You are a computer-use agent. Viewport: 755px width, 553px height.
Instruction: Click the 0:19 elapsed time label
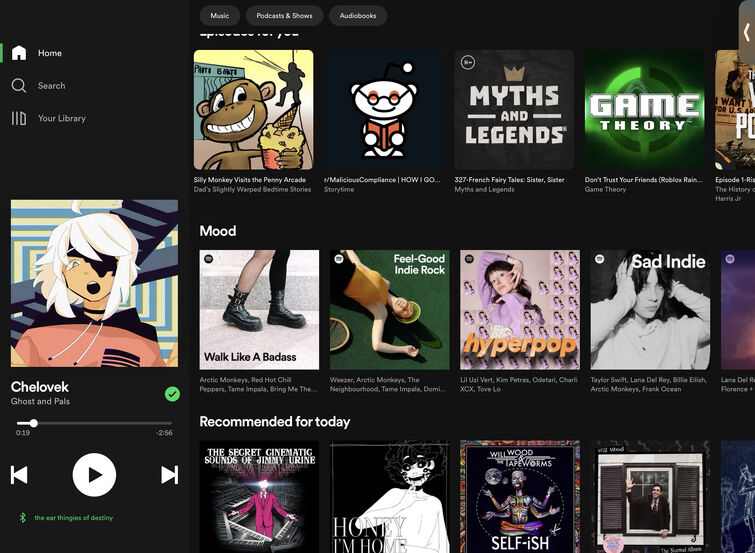pos(23,433)
